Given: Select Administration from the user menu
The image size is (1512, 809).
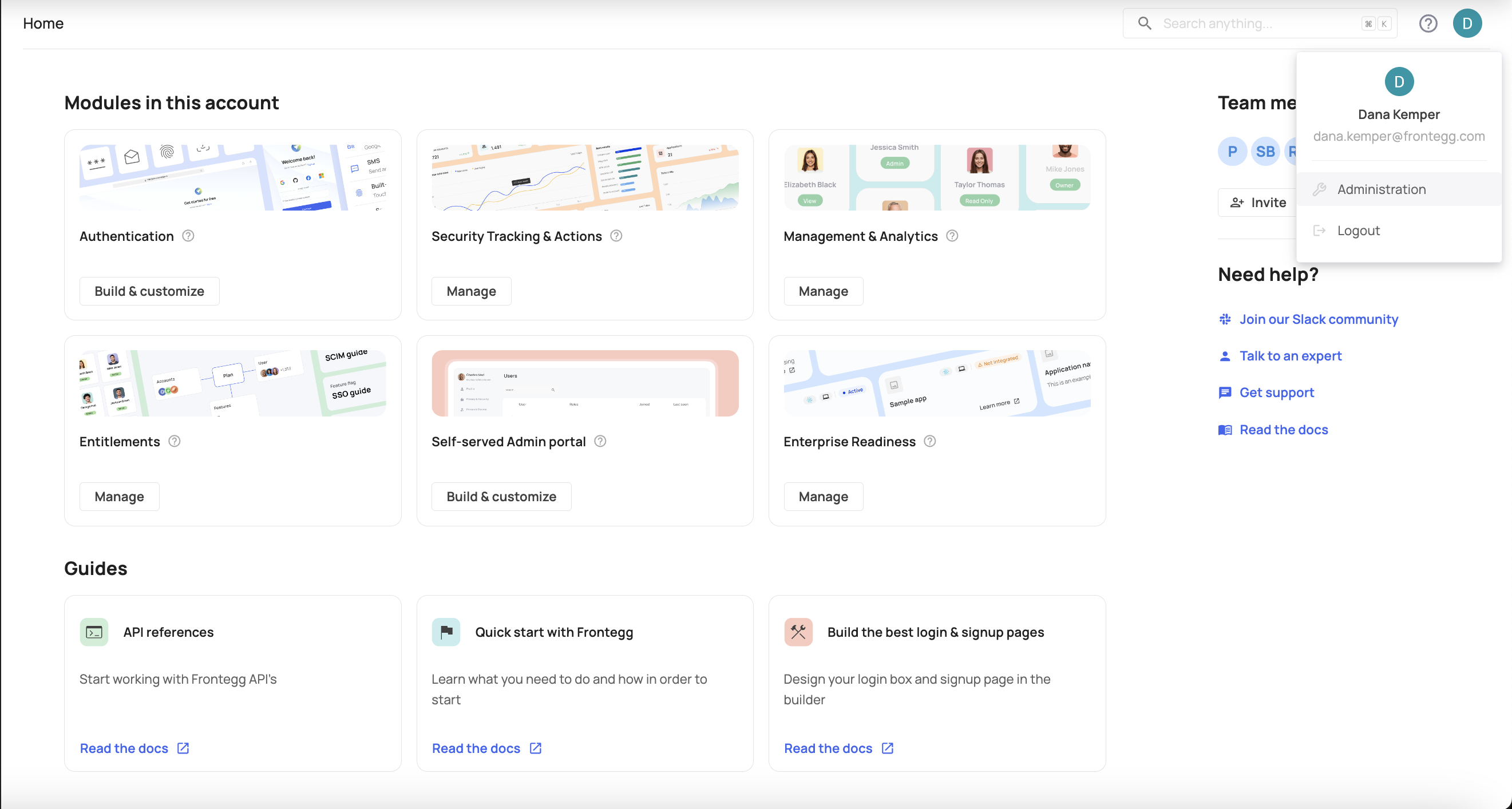Looking at the screenshot, I should (1380, 189).
